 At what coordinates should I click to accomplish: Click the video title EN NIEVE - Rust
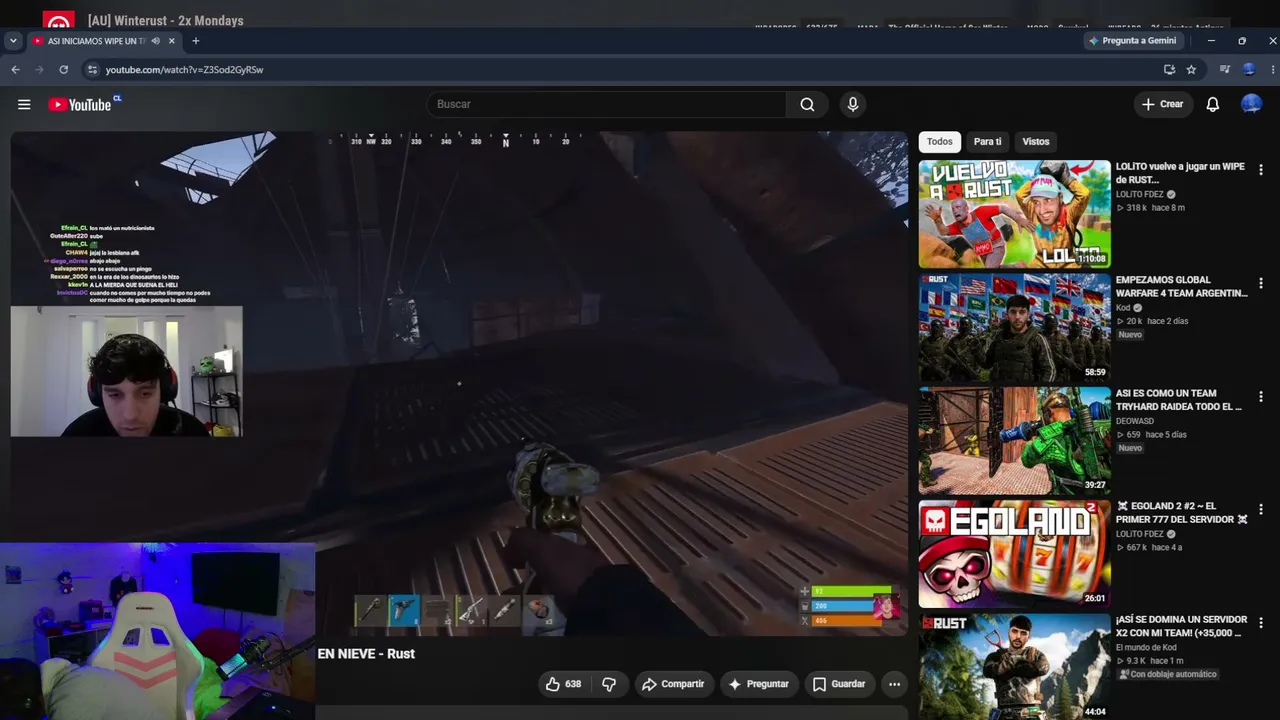pyautogui.click(x=366, y=654)
